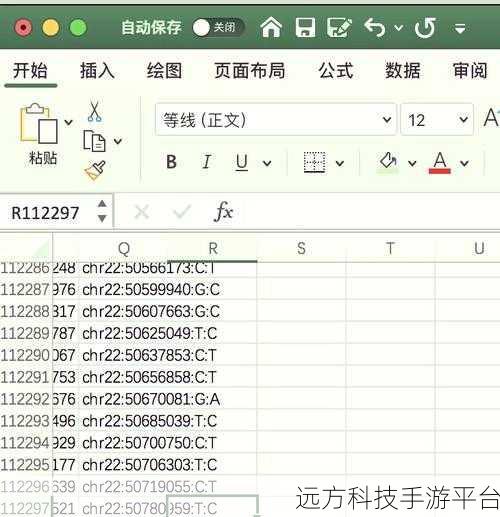Expand the Borders dropdown arrow
This screenshot has height=517, width=500.
340,163
